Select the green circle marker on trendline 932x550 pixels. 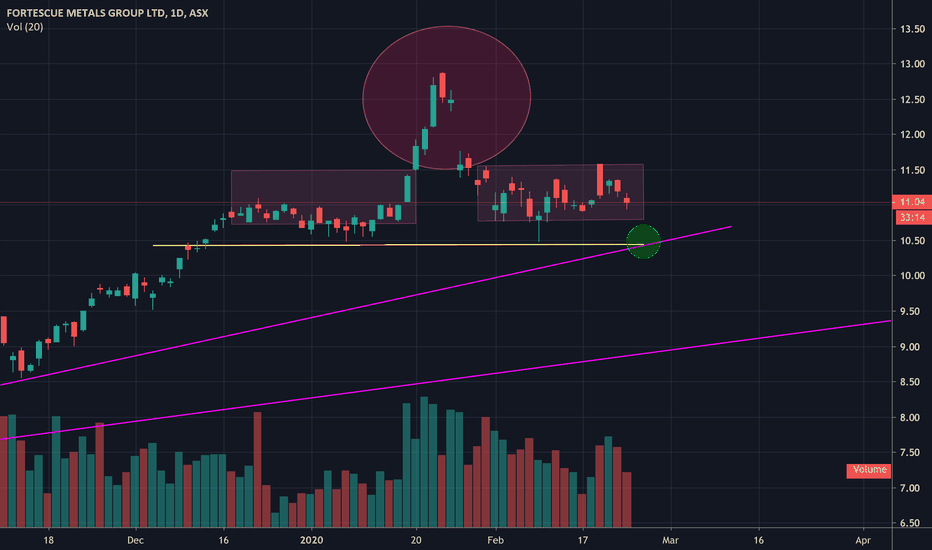coord(643,242)
